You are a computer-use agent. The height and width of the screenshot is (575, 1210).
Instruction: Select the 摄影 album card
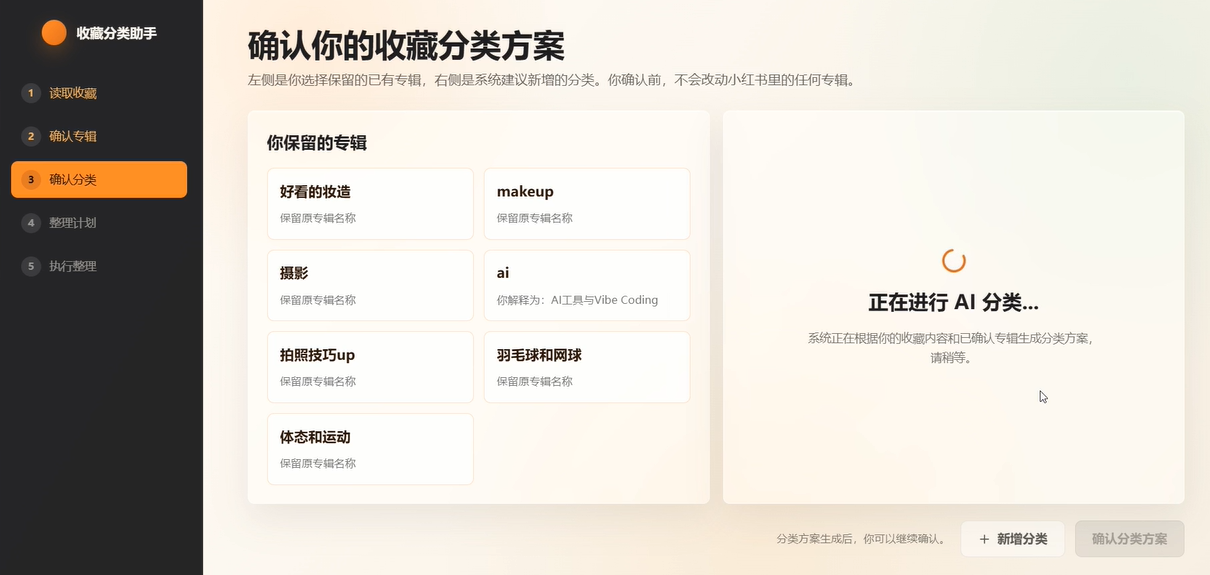pos(370,286)
